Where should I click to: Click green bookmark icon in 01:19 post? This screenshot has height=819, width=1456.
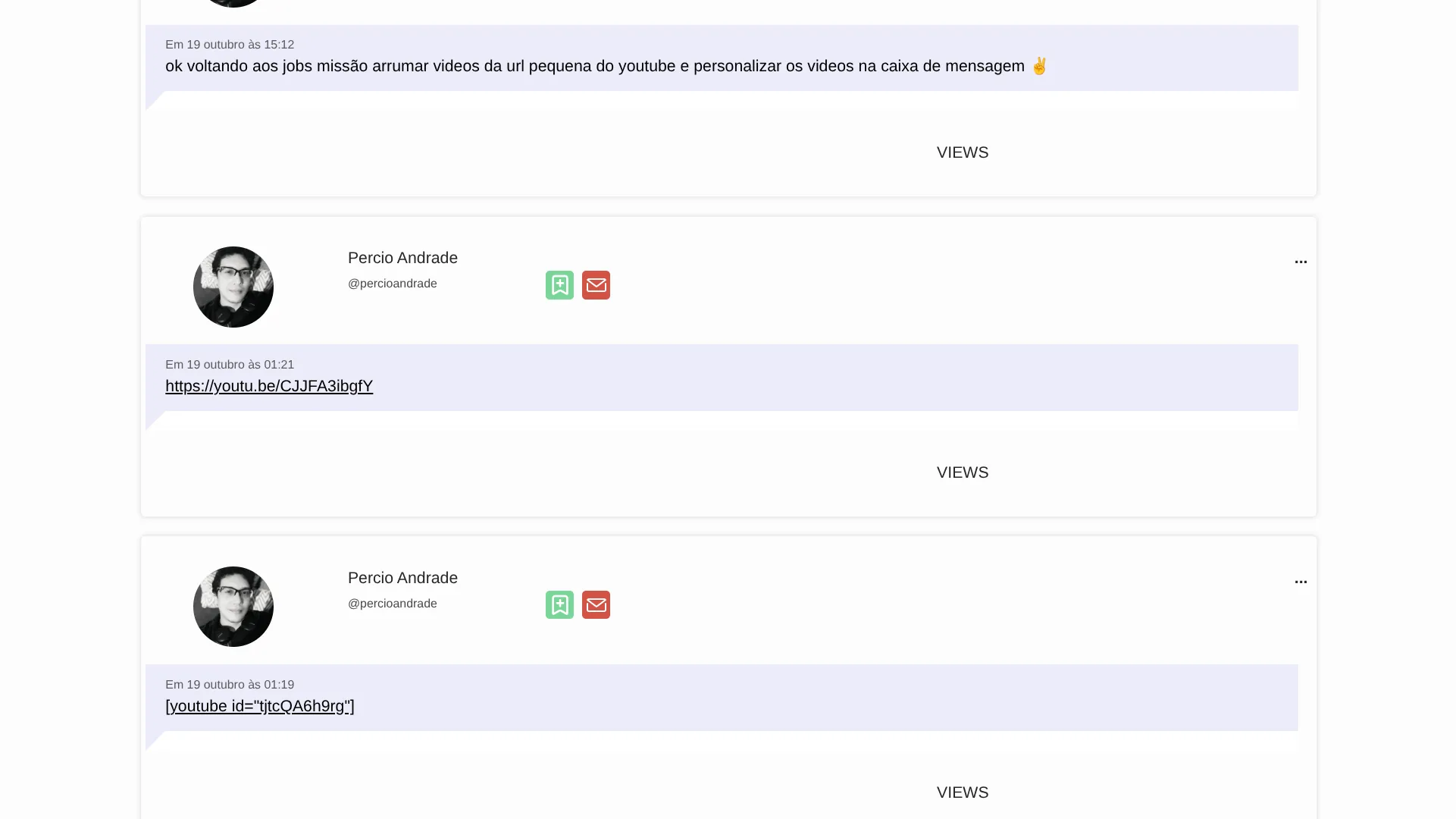(559, 605)
